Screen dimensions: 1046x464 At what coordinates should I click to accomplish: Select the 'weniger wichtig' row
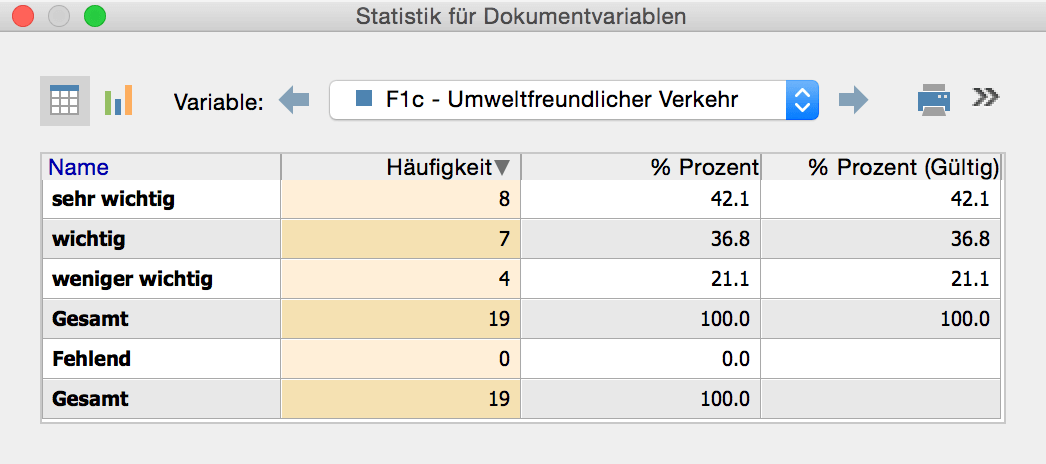[132, 279]
